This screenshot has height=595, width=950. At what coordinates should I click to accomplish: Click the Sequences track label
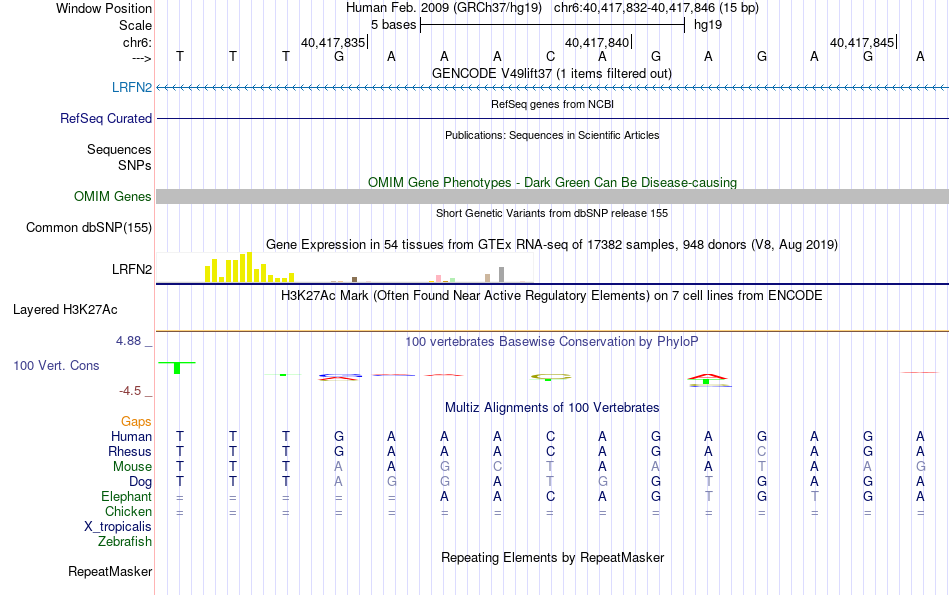click(x=119, y=149)
